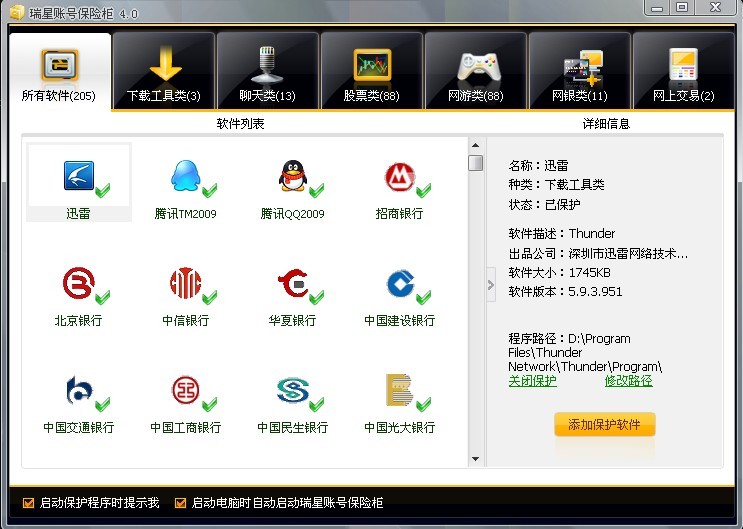Image resolution: width=743 pixels, height=529 pixels.
Task: Click the 中国光大银行 label
Action: tap(399, 428)
